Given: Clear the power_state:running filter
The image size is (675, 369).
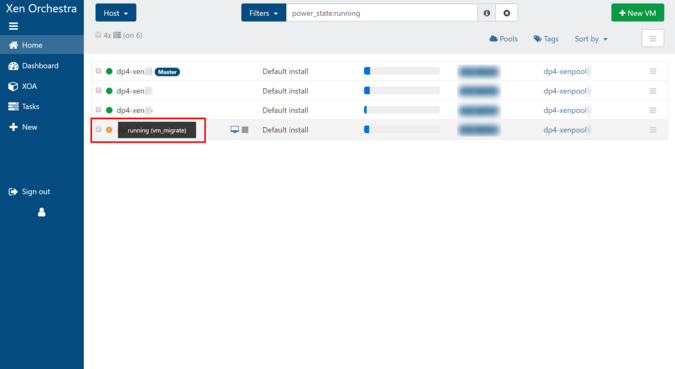Looking at the screenshot, I should 507,13.
